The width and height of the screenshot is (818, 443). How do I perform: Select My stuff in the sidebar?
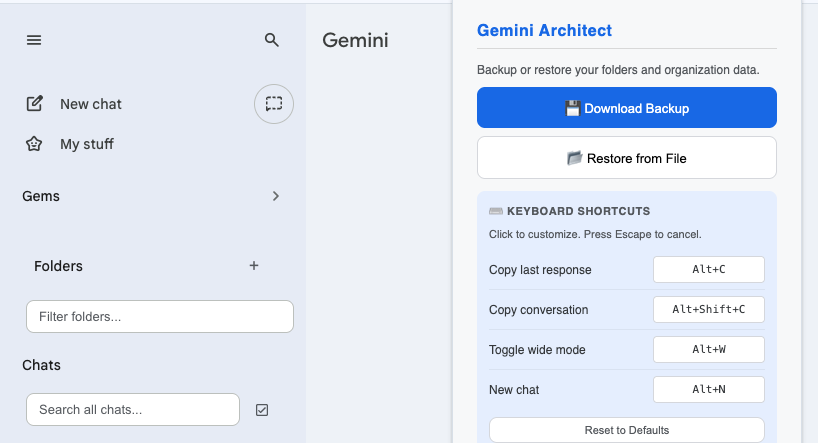coord(87,144)
